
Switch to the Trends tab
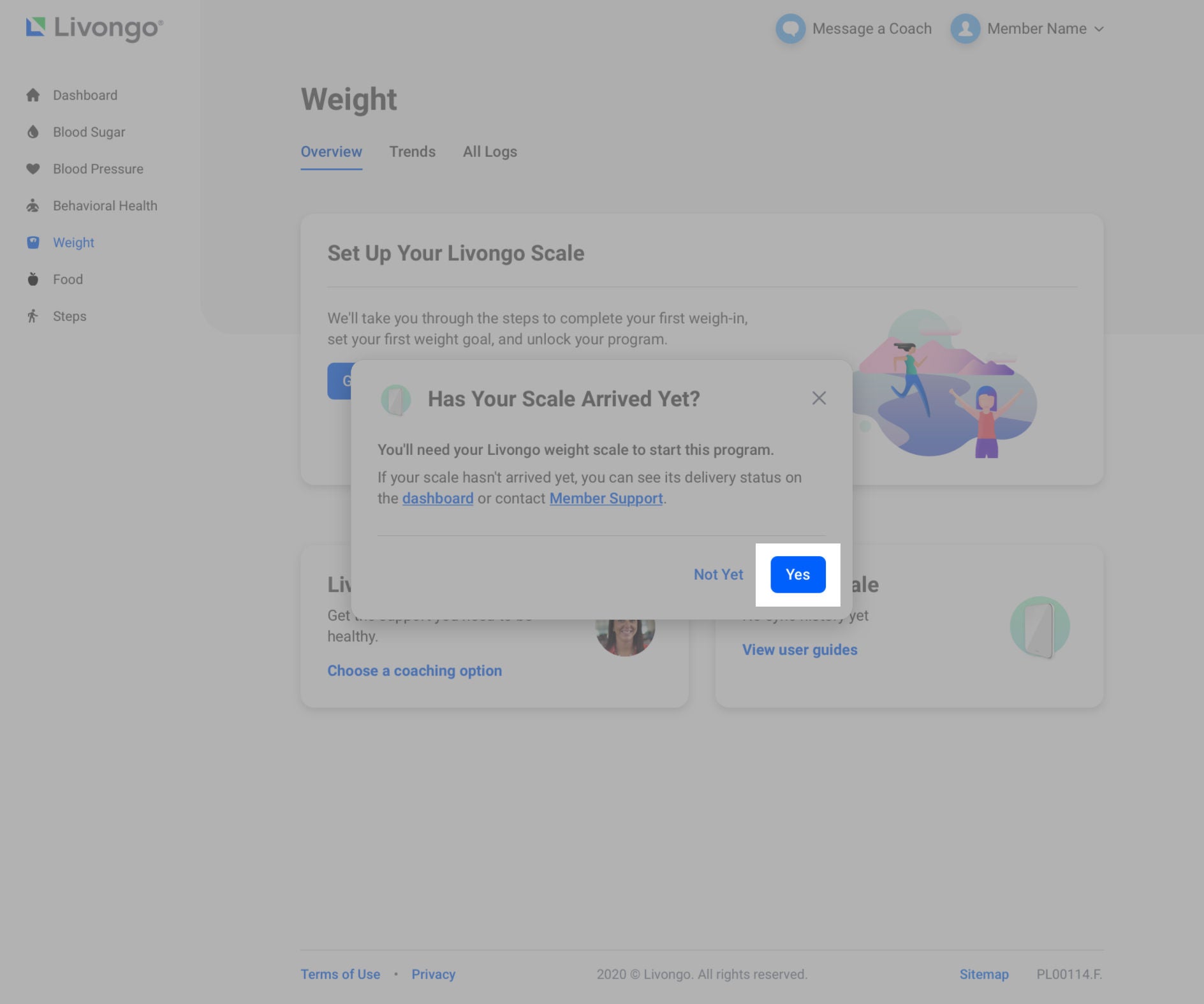412,152
